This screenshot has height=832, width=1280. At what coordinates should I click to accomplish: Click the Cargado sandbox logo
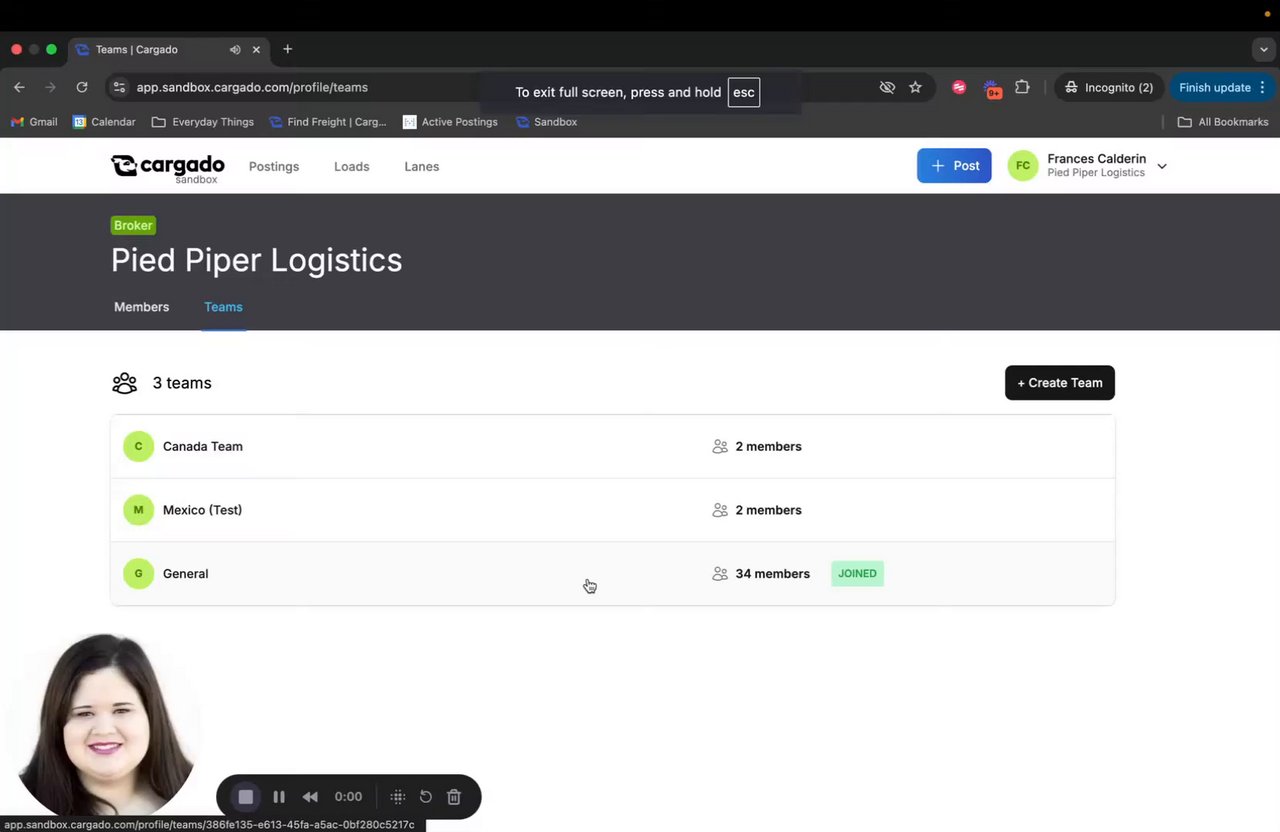167,168
